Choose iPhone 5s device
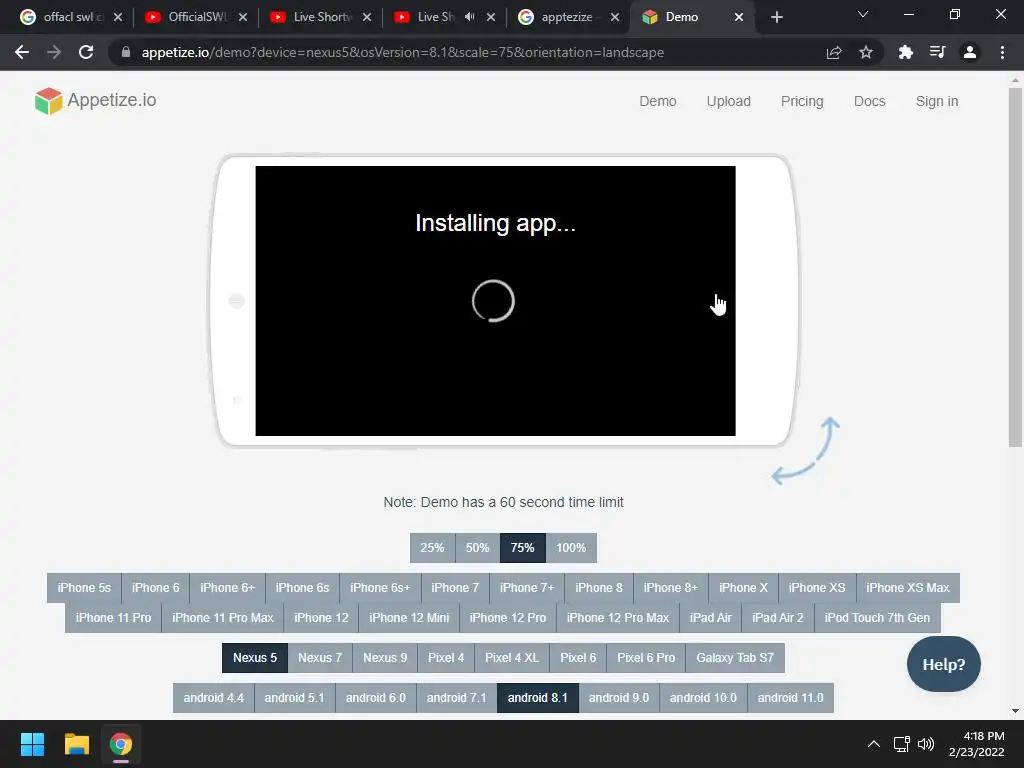The width and height of the screenshot is (1024, 768). pos(84,588)
